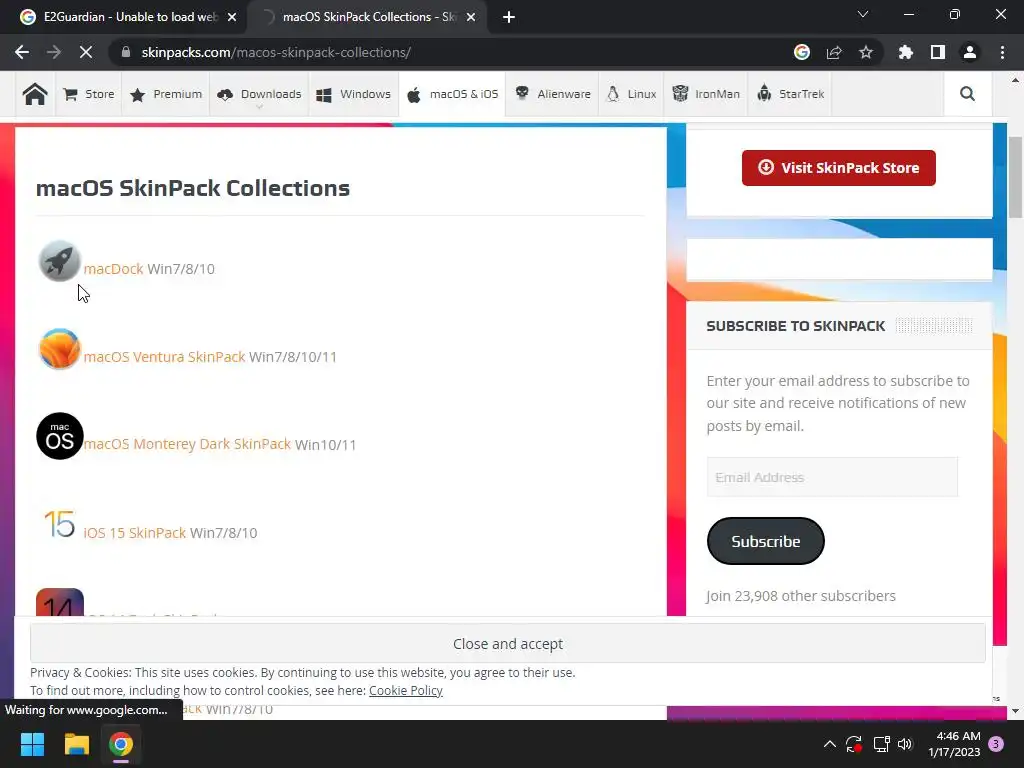The width and height of the screenshot is (1024, 768).
Task: Switch to the E2Guardian tab
Action: tap(124, 17)
